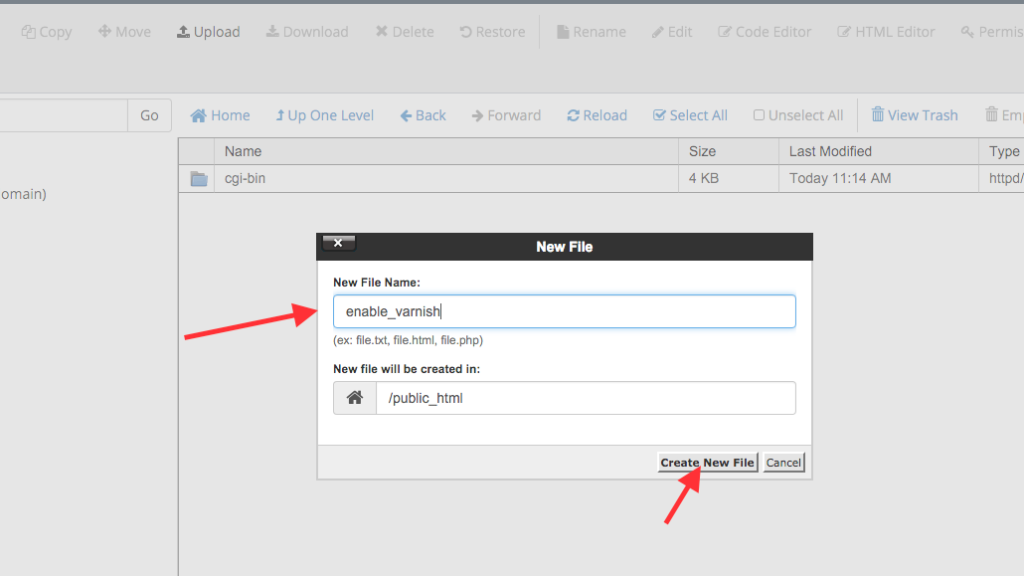The image size is (1024, 576).
Task: Click the Back navigation link
Action: [x=423, y=116]
